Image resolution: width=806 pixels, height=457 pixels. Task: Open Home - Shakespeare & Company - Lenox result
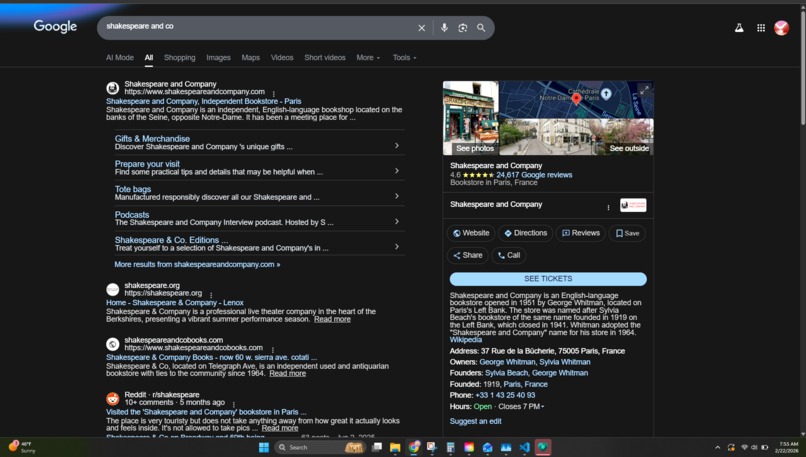click(x=175, y=303)
